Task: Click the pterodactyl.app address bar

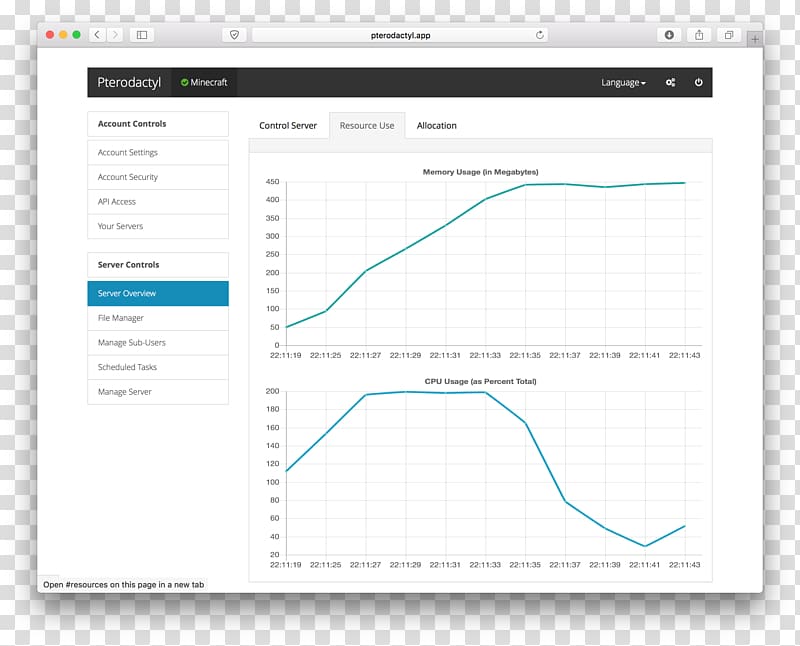Action: coord(400,35)
